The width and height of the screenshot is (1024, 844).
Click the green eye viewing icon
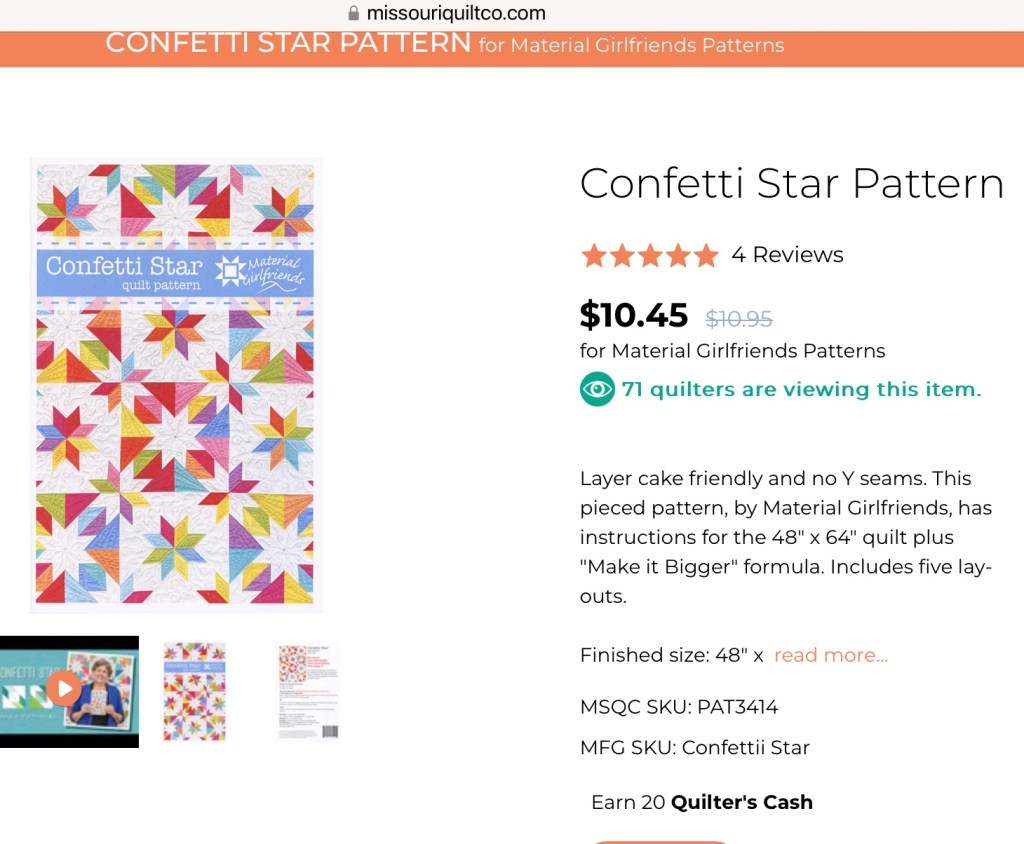pyautogui.click(x=597, y=389)
